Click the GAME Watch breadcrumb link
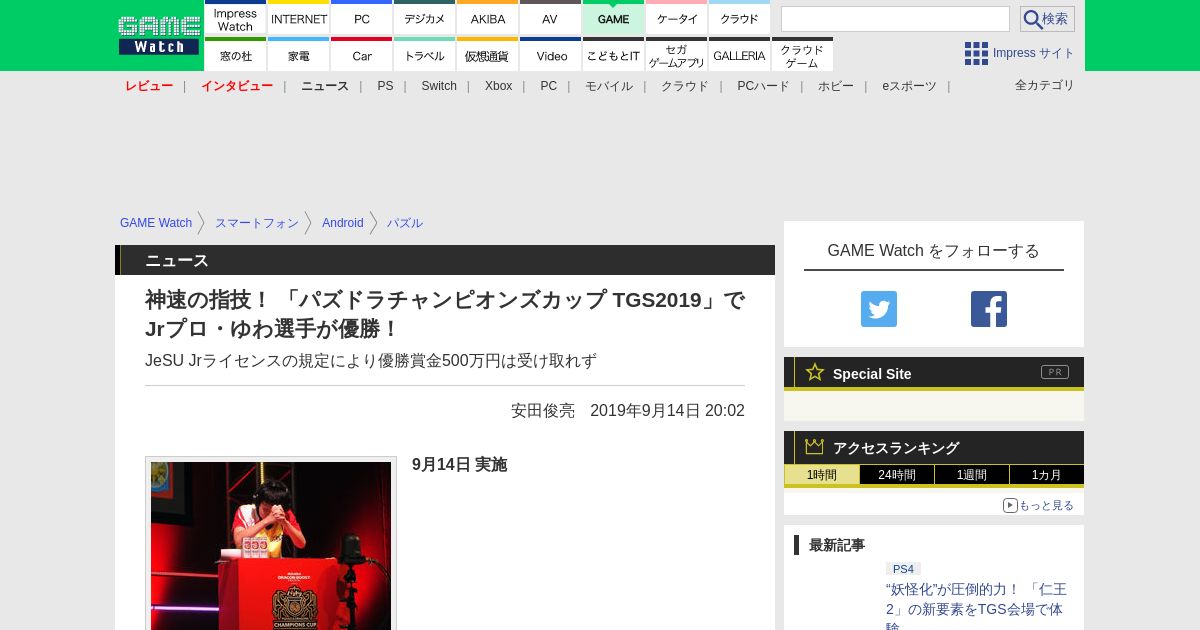This screenshot has height=630, width=1200. pyautogui.click(x=156, y=223)
